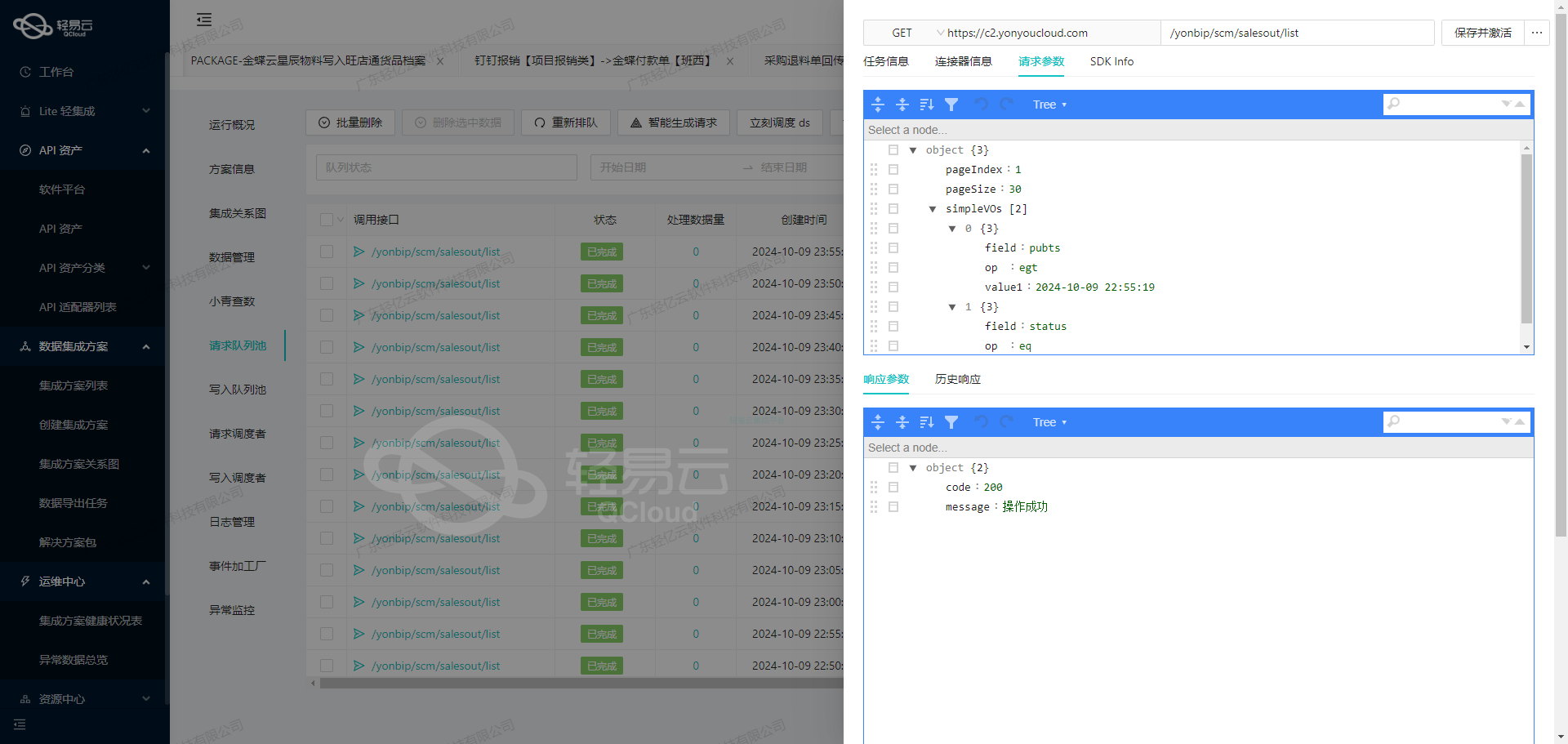The width and height of the screenshot is (1568, 744).
Task: Click redo icon in request JSON editor
Action: point(1006,105)
